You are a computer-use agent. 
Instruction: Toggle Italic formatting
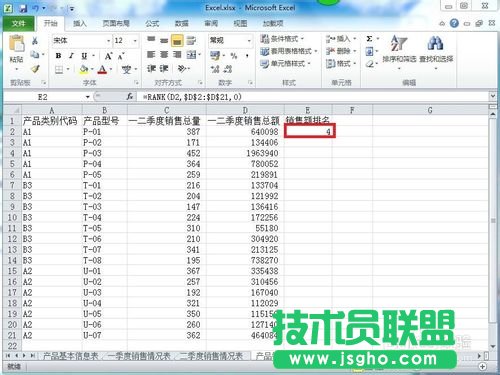click(71, 56)
